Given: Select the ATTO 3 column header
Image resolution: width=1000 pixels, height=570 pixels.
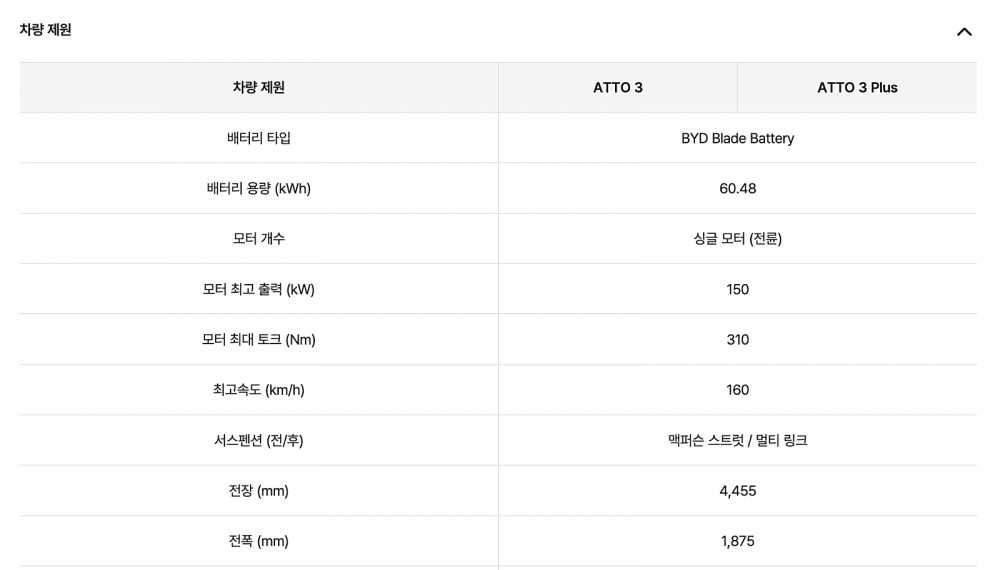Looking at the screenshot, I should coord(618,88).
